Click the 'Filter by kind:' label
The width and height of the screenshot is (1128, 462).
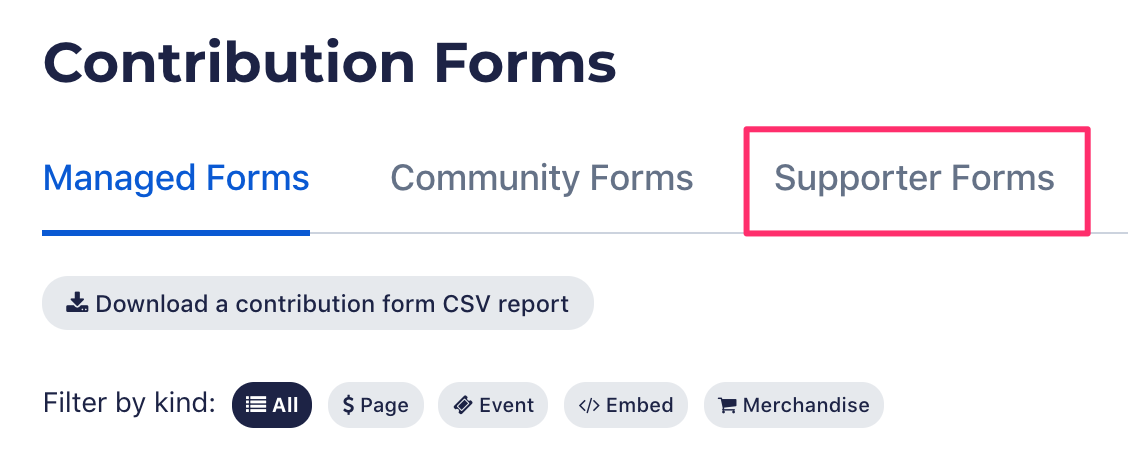coord(129,403)
